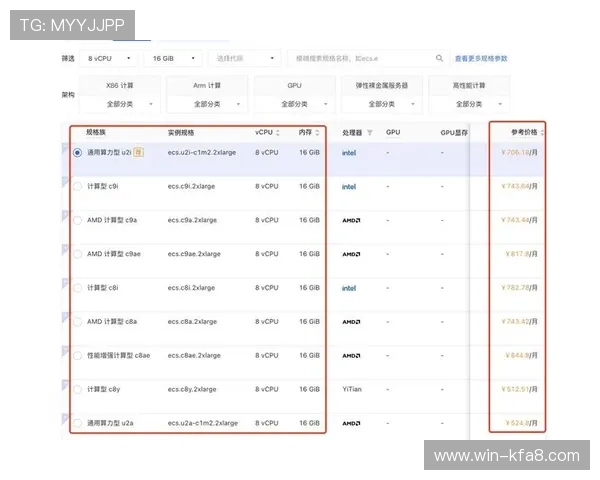Select the 通用算力型 u2a radio button
The image size is (600, 480).
point(77,423)
